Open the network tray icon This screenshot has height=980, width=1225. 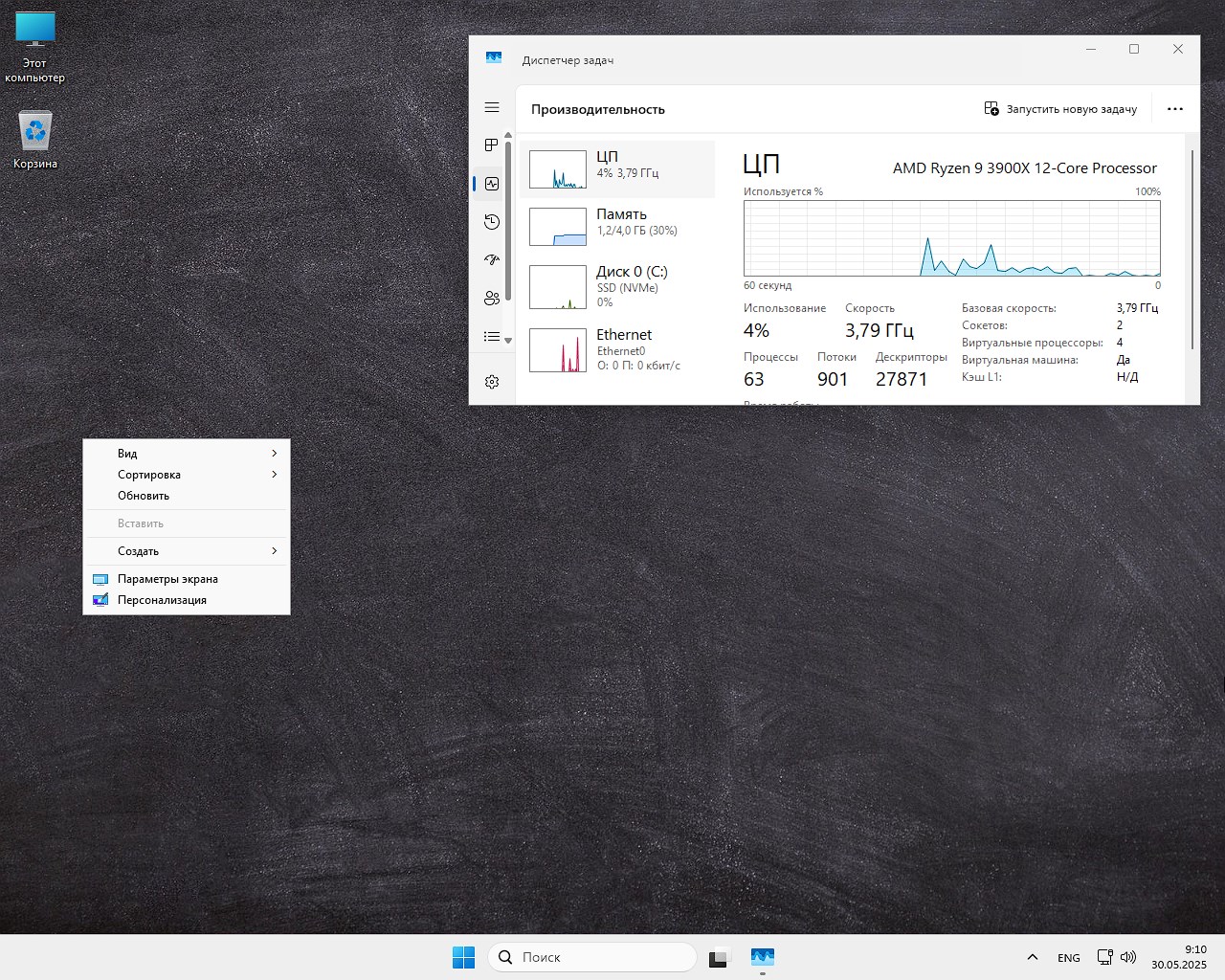(1104, 957)
